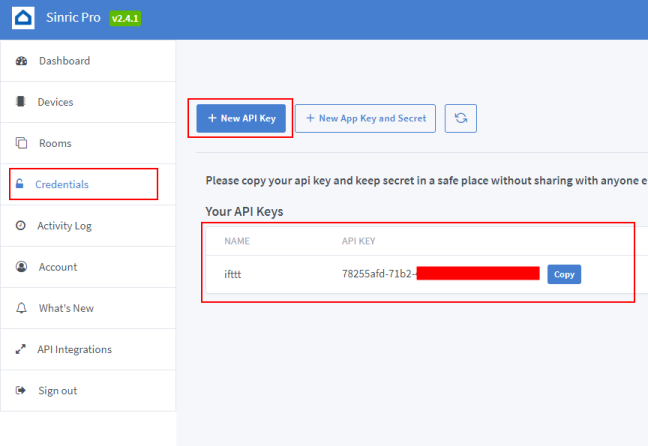Click the New API Key button

[x=241, y=118]
